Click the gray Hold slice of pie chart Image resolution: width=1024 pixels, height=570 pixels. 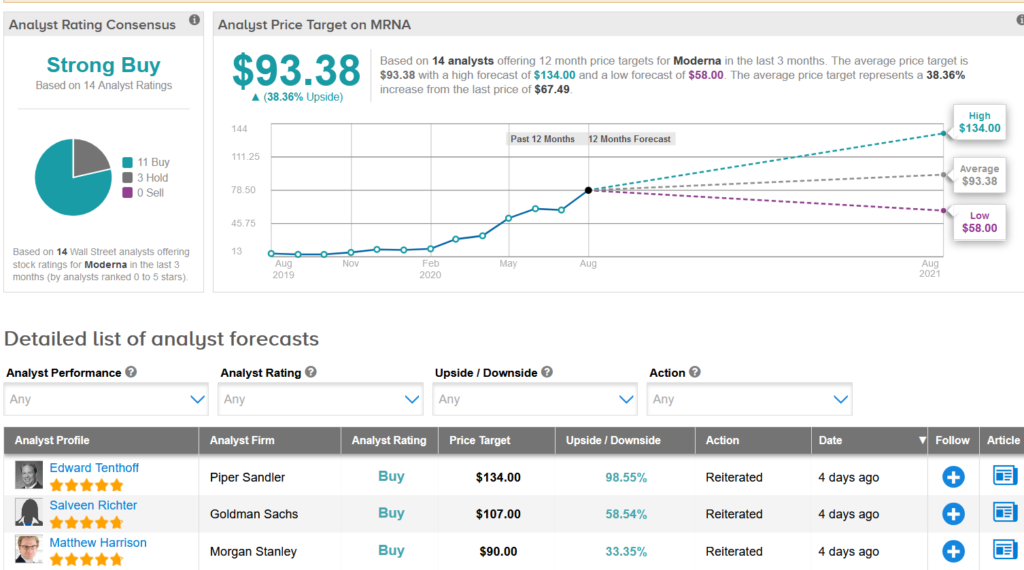tap(89, 158)
